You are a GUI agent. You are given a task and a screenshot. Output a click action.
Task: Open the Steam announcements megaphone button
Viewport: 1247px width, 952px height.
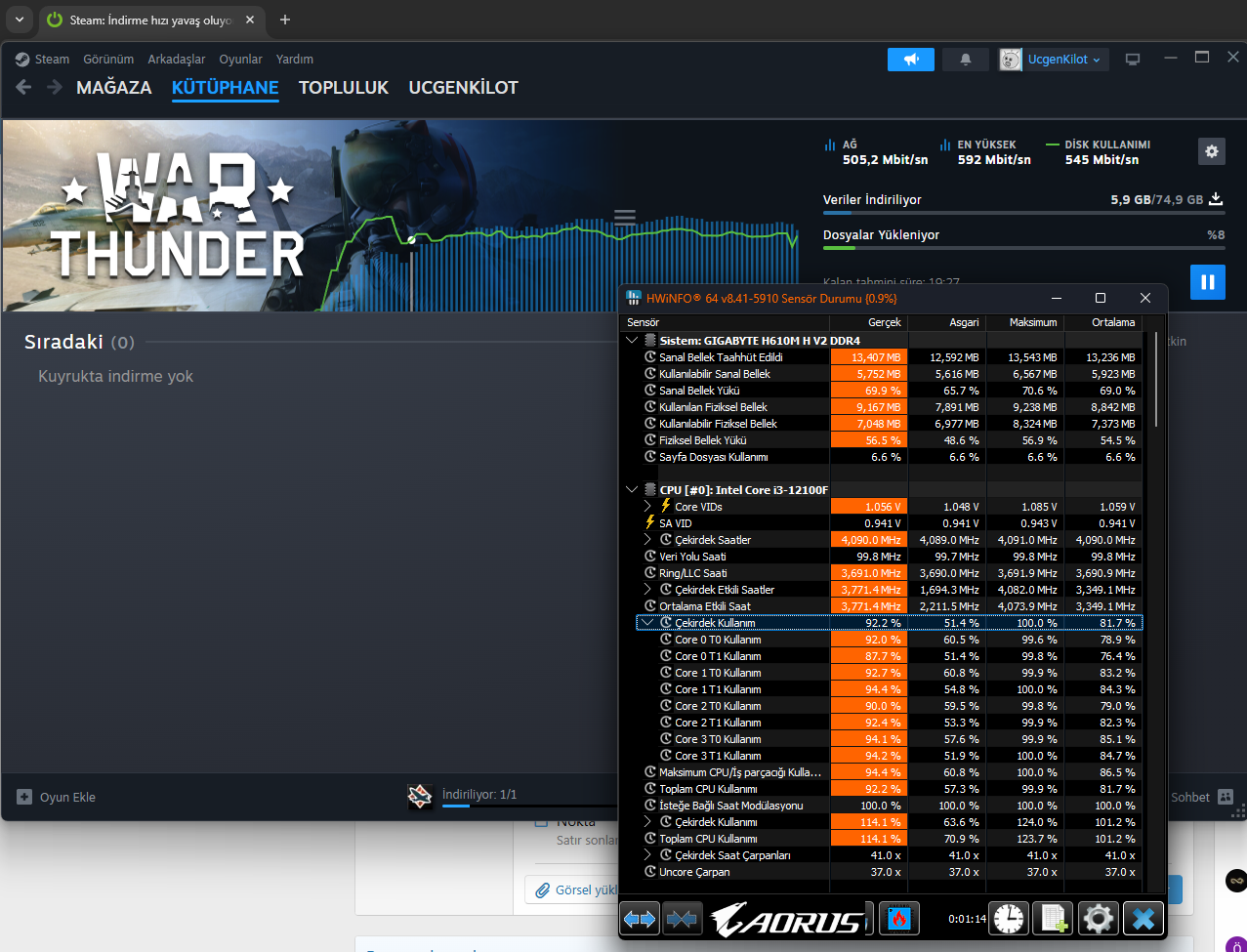911,60
